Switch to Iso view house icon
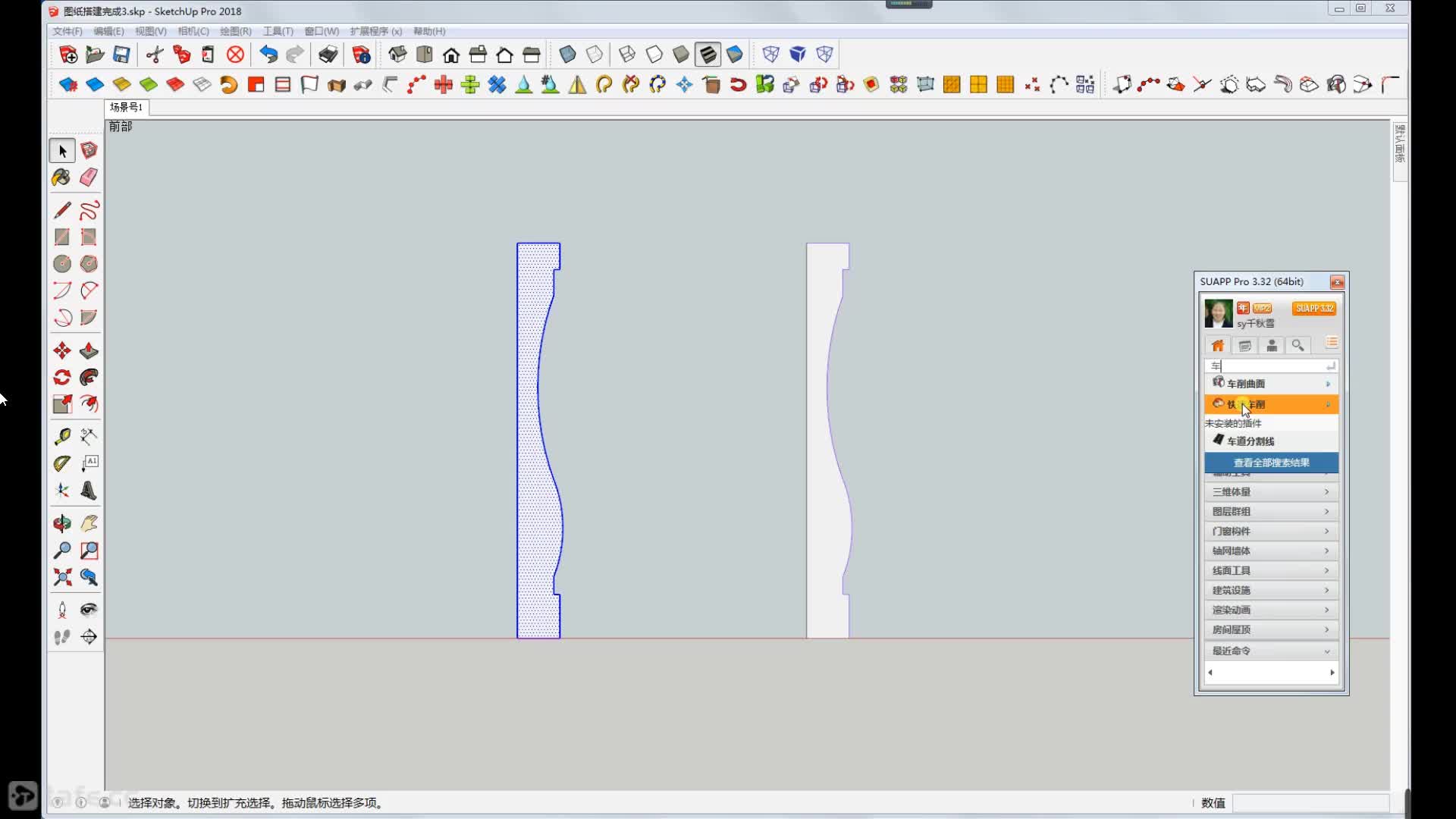Image resolution: width=1456 pixels, height=819 pixels. [x=397, y=55]
